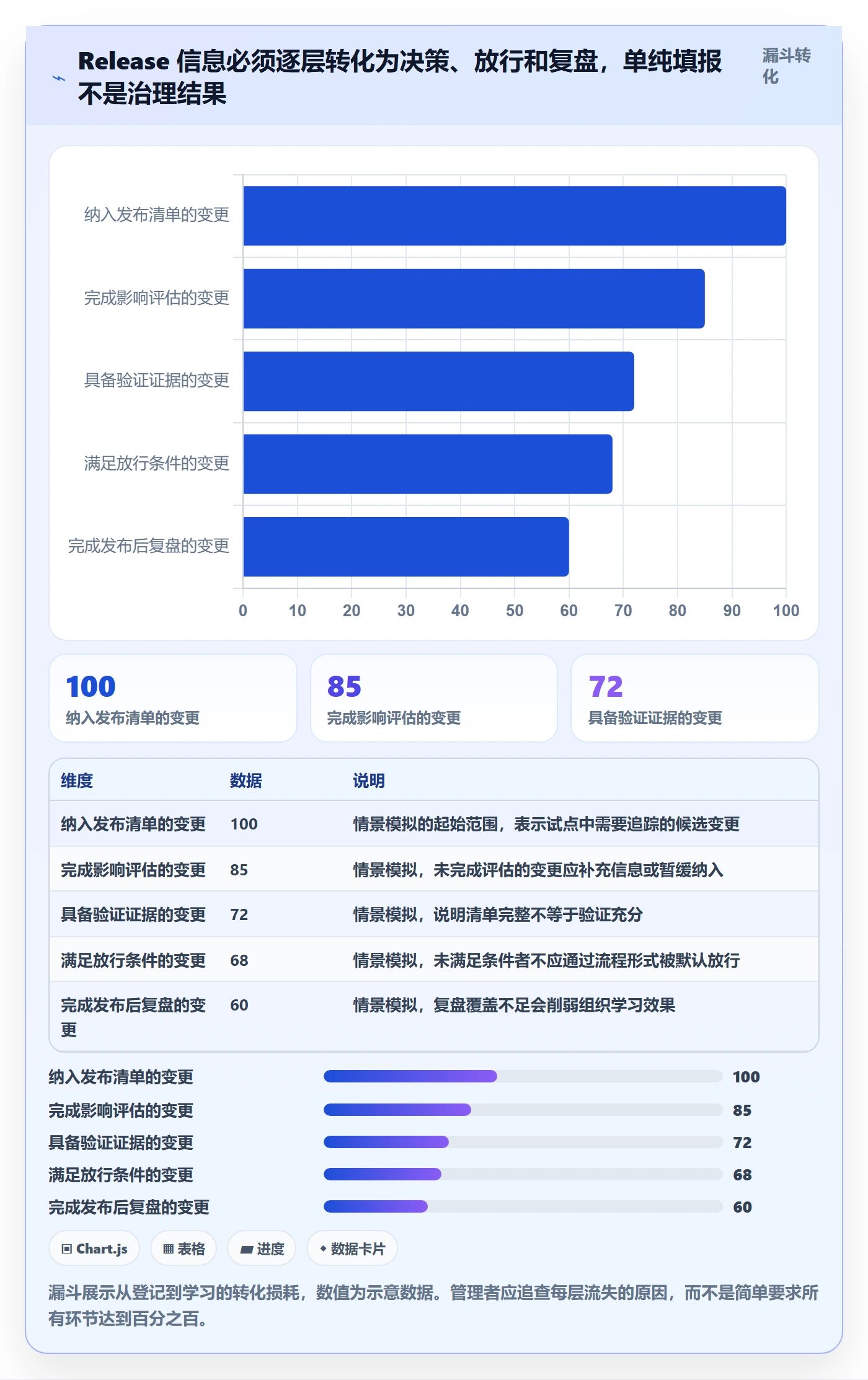Click the 具备验证证据的变更 chart bar
The image size is (868, 1380).
pyautogui.click(x=438, y=381)
